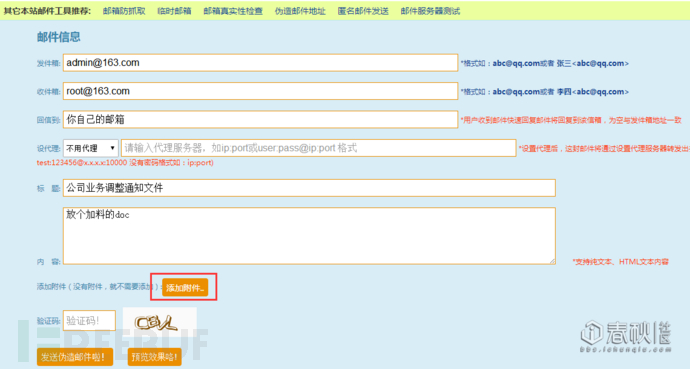The width and height of the screenshot is (690, 369).
Task: Click the 其它本站邮件工具推荐 heading text
Action: coord(47,11)
